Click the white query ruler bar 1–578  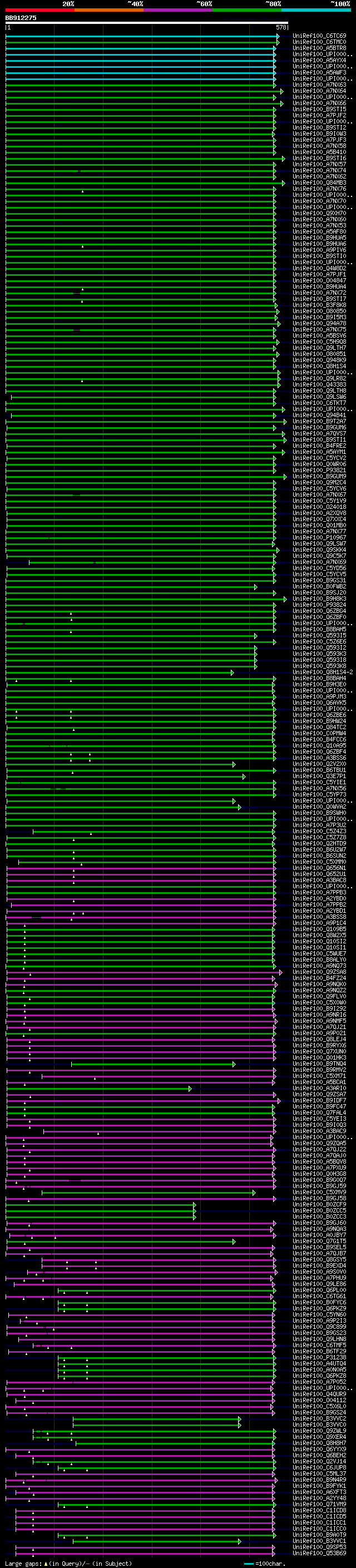[x=147, y=22]
